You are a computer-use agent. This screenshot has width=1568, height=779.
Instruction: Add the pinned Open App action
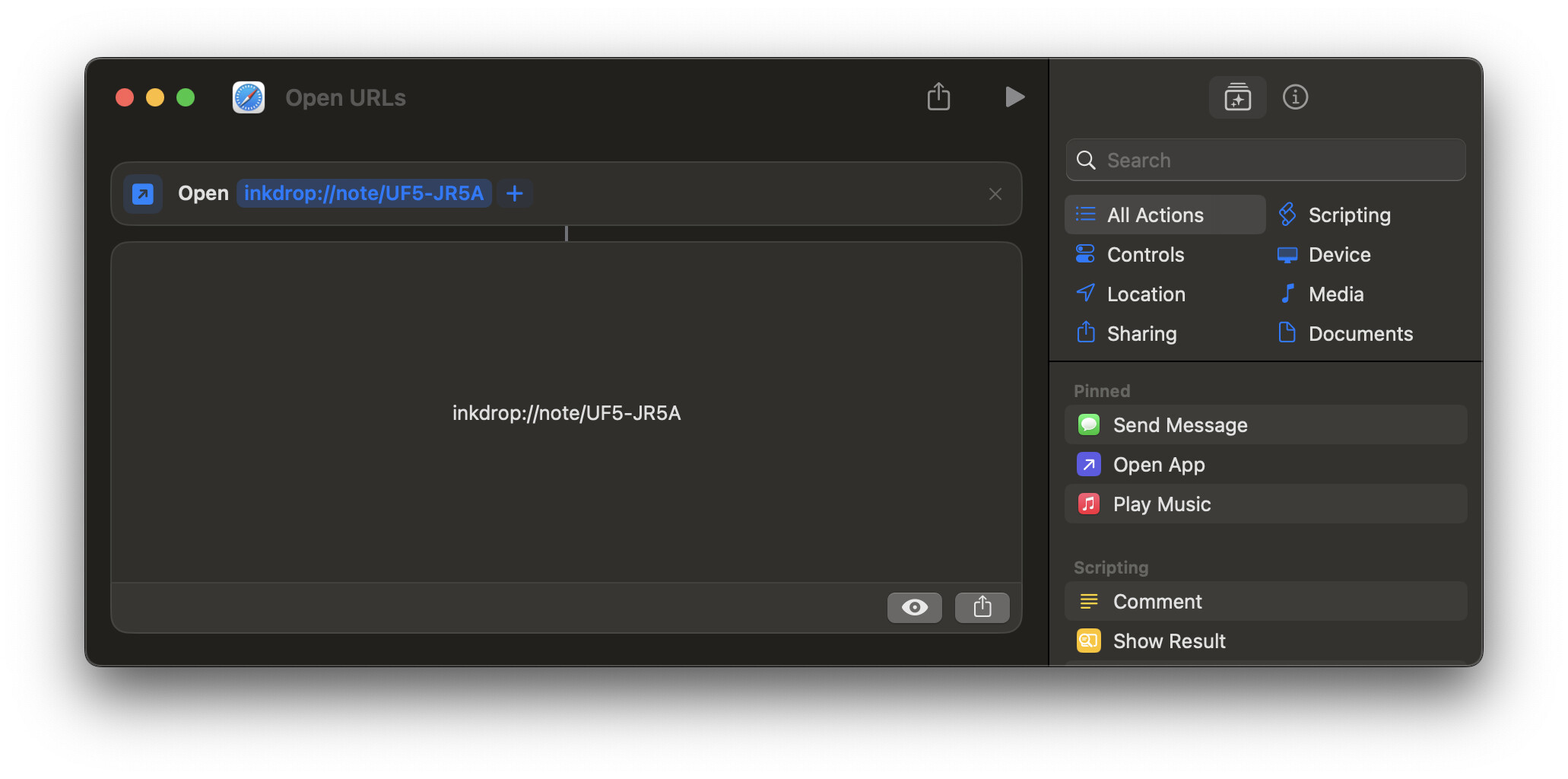1265,464
